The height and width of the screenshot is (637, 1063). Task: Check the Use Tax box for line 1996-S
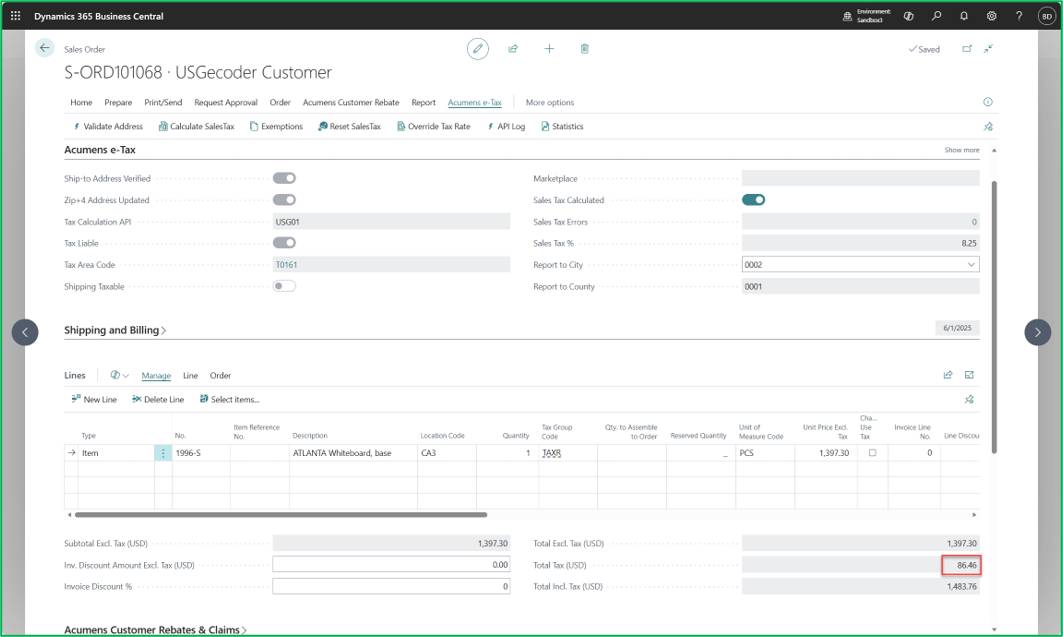[x=873, y=453]
